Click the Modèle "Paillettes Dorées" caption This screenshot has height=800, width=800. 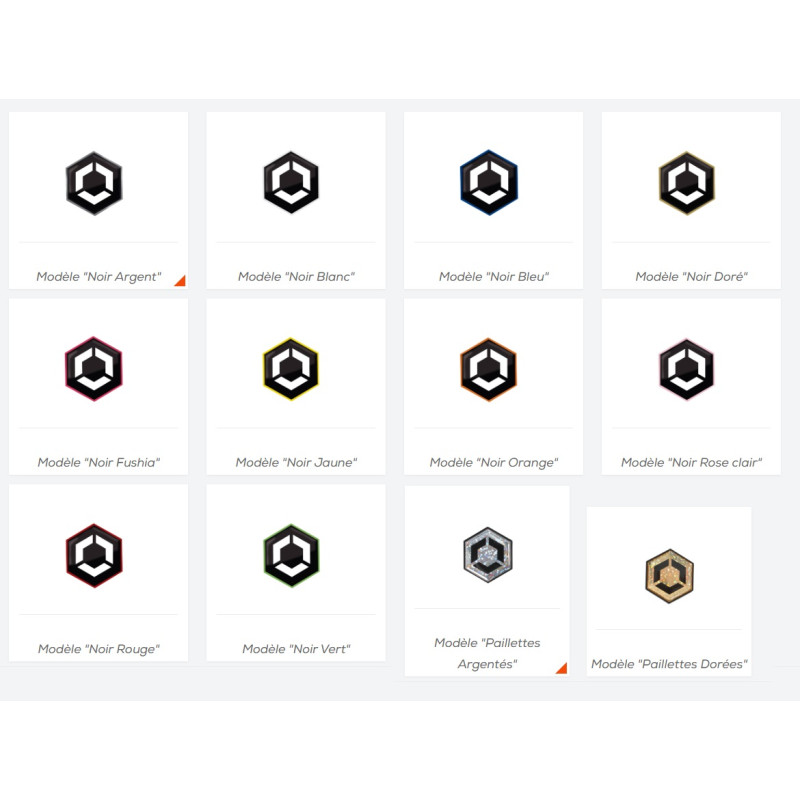coord(669,664)
